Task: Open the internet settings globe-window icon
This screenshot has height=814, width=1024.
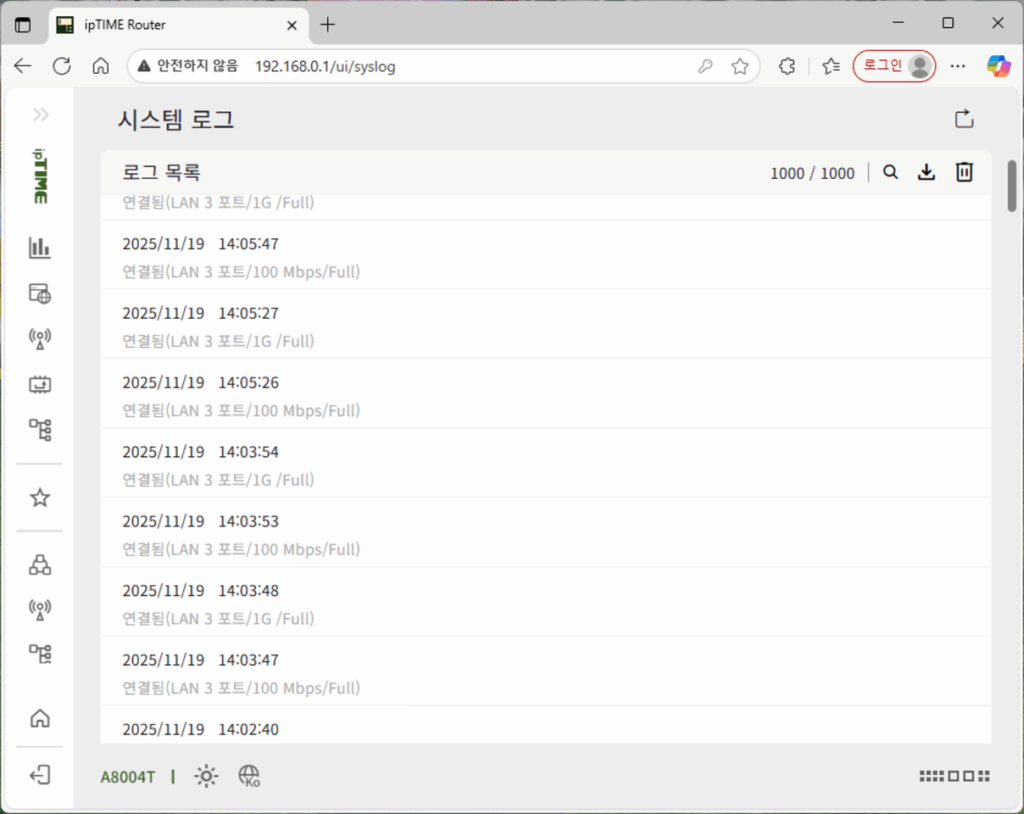Action: click(40, 293)
